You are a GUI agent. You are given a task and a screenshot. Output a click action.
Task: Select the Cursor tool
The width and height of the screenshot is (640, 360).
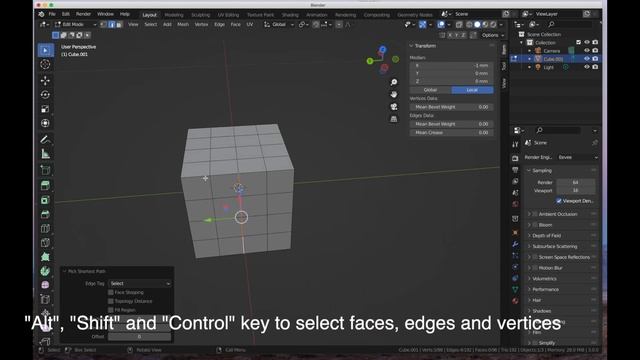[x=45, y=64]
